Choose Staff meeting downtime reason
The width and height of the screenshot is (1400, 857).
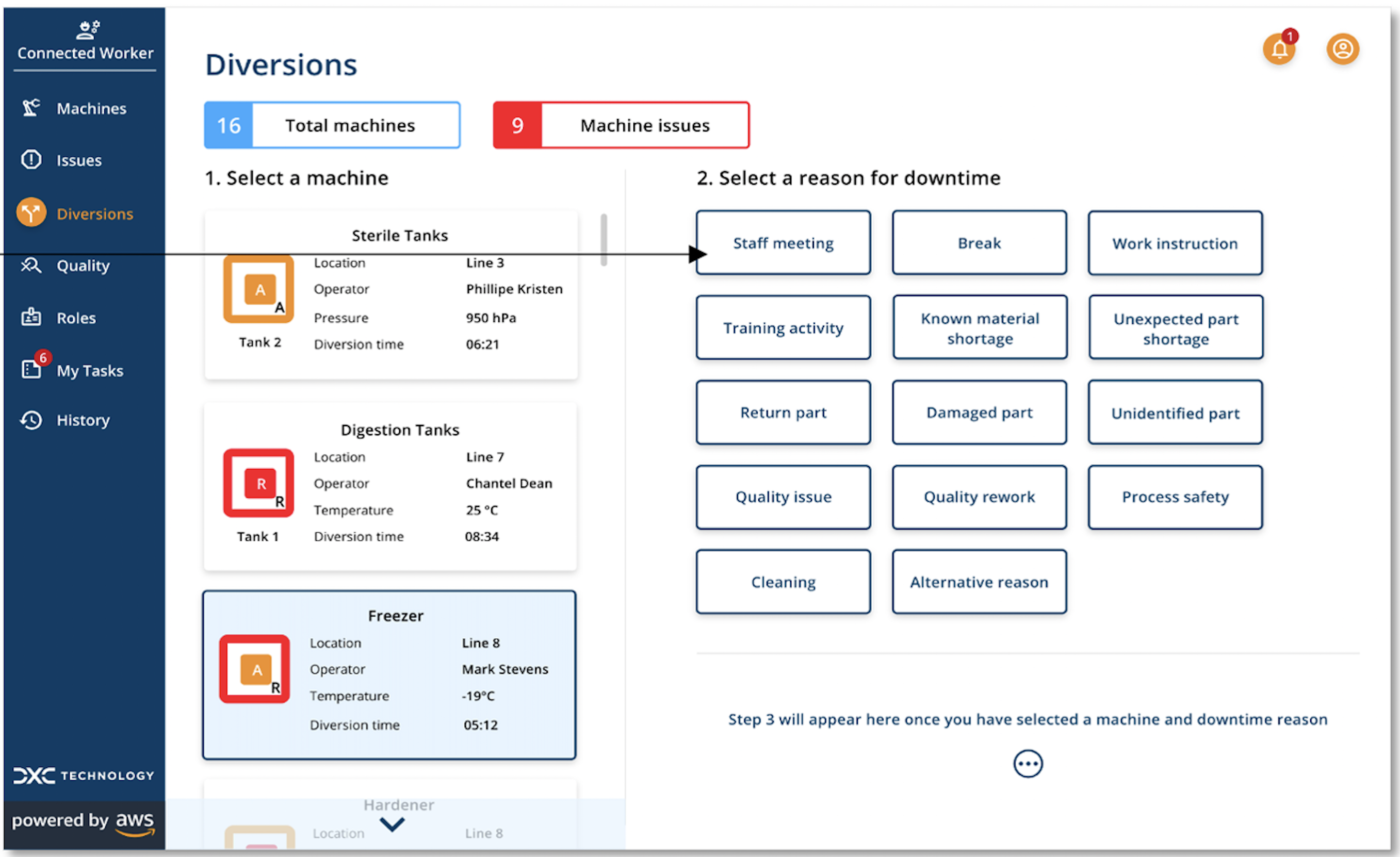(x=783, y=243)
